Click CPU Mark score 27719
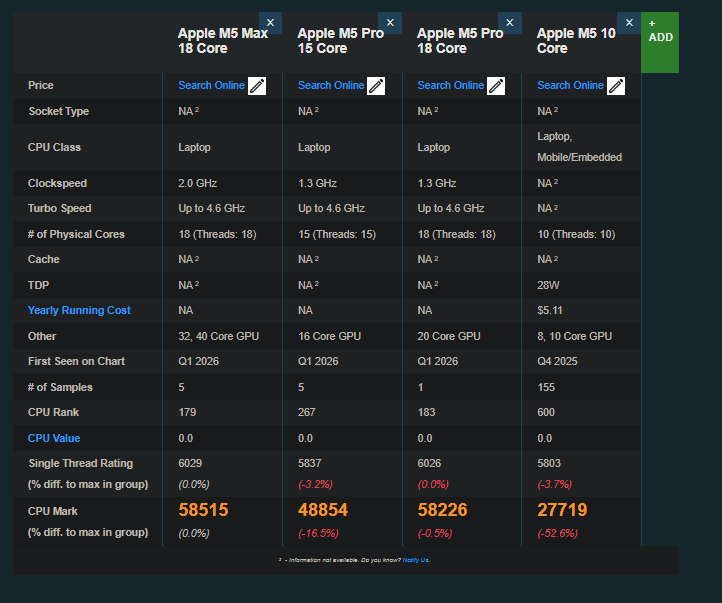722x603 pixels. tap(562, 510)
